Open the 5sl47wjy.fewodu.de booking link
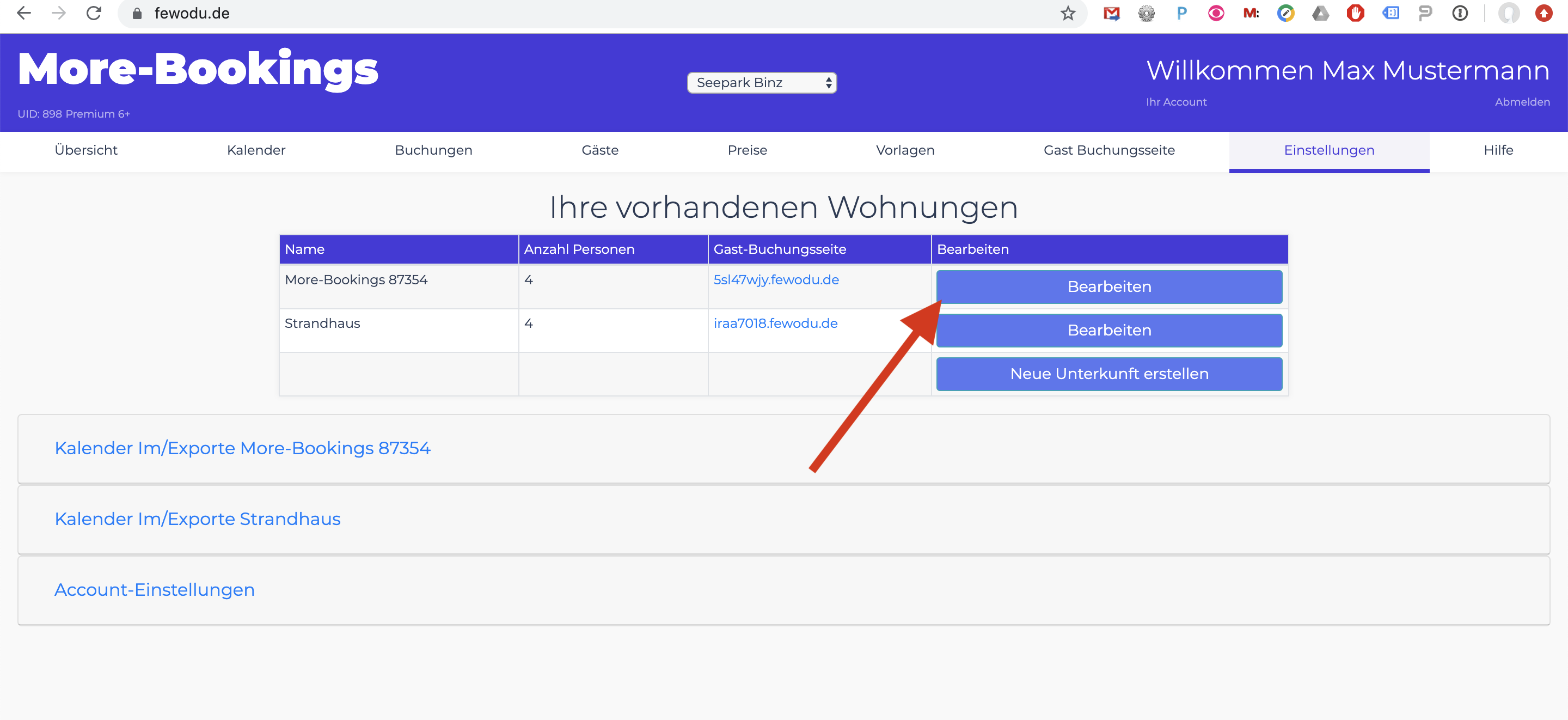1568x720 pixels. (x=776, y=279)
